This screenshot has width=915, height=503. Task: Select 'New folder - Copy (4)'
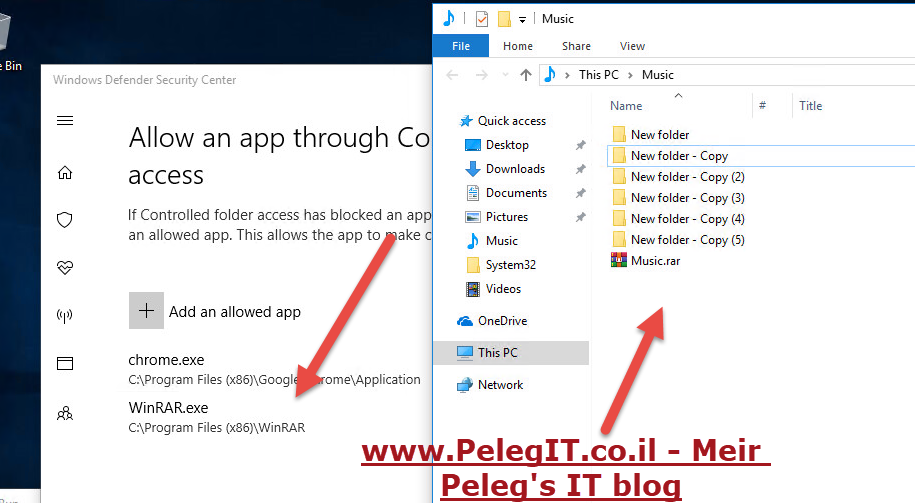(687, 219)
